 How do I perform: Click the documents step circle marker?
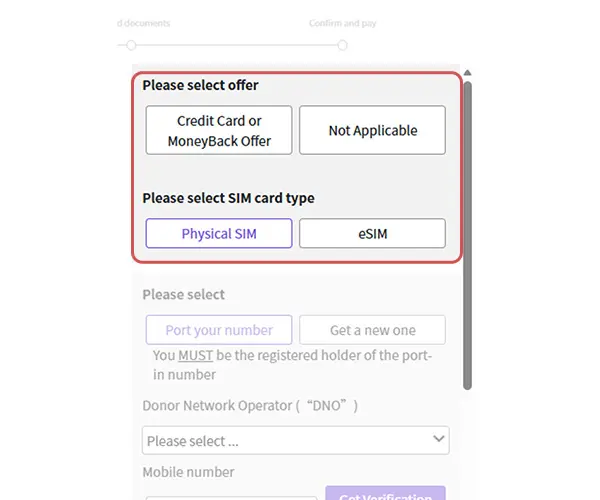pyautogui.click(x=130, y=45)
